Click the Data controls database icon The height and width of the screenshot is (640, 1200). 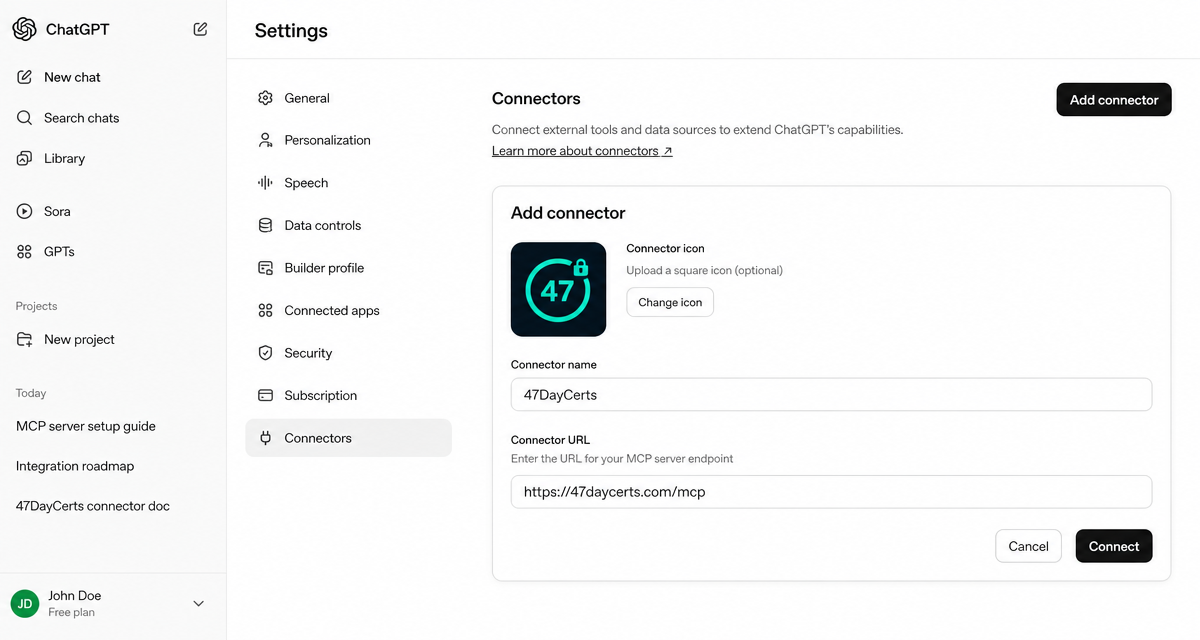(x=265, y=225)
